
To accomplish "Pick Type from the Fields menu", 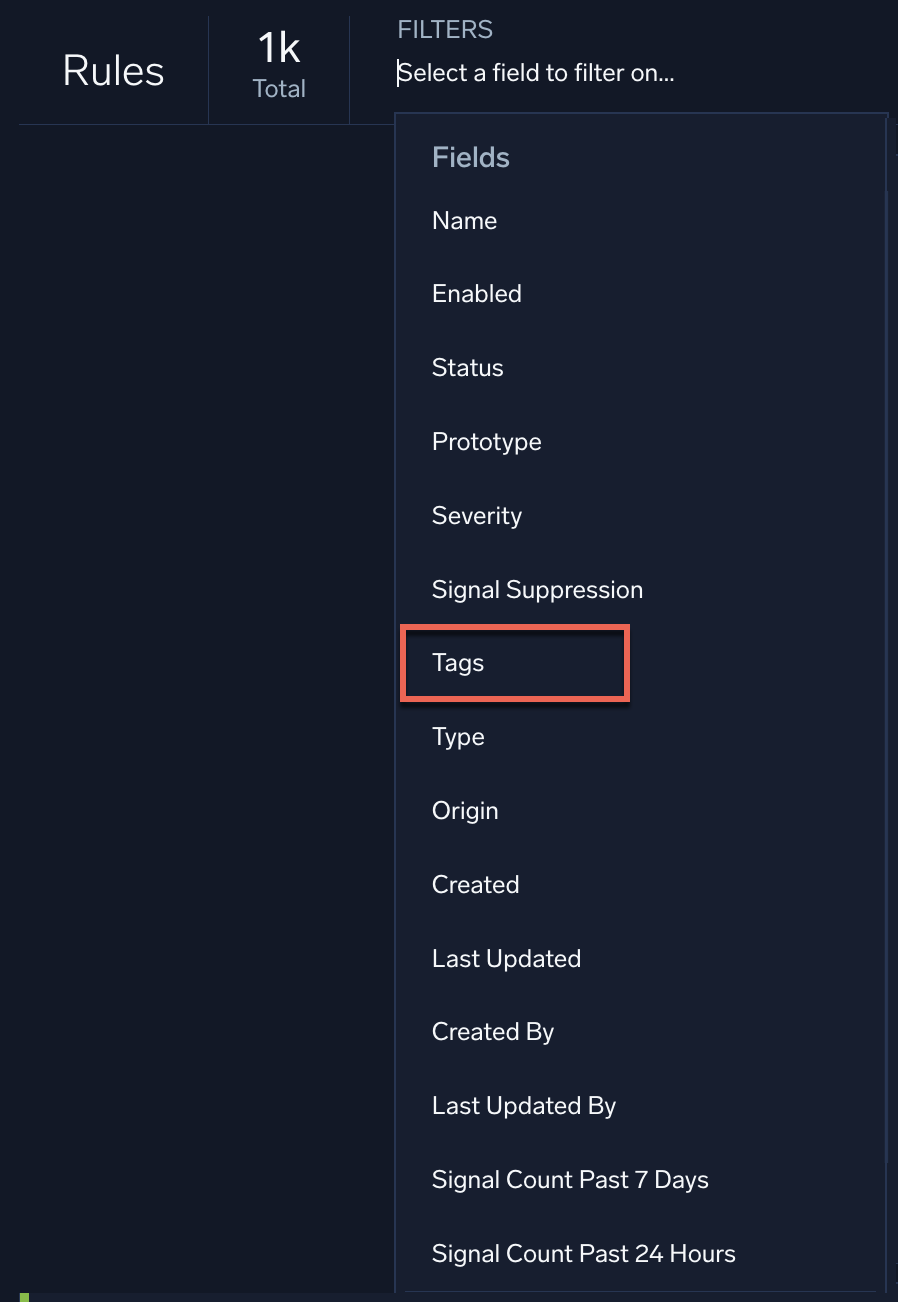I will pos(458,737).
